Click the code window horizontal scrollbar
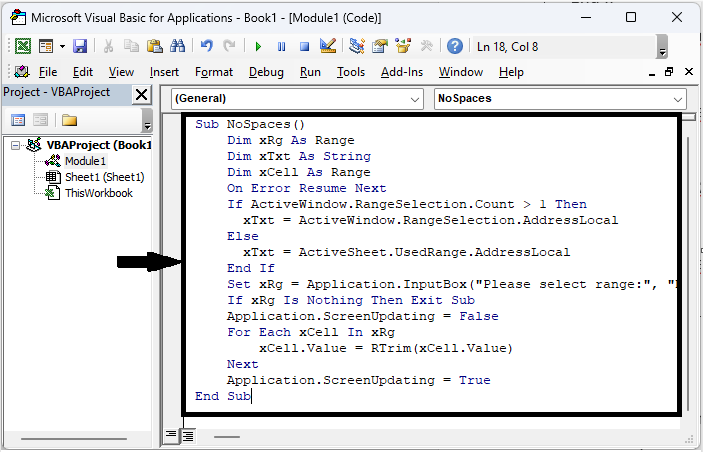The height and width of the screenshot is (452, 703). point(227,436)
